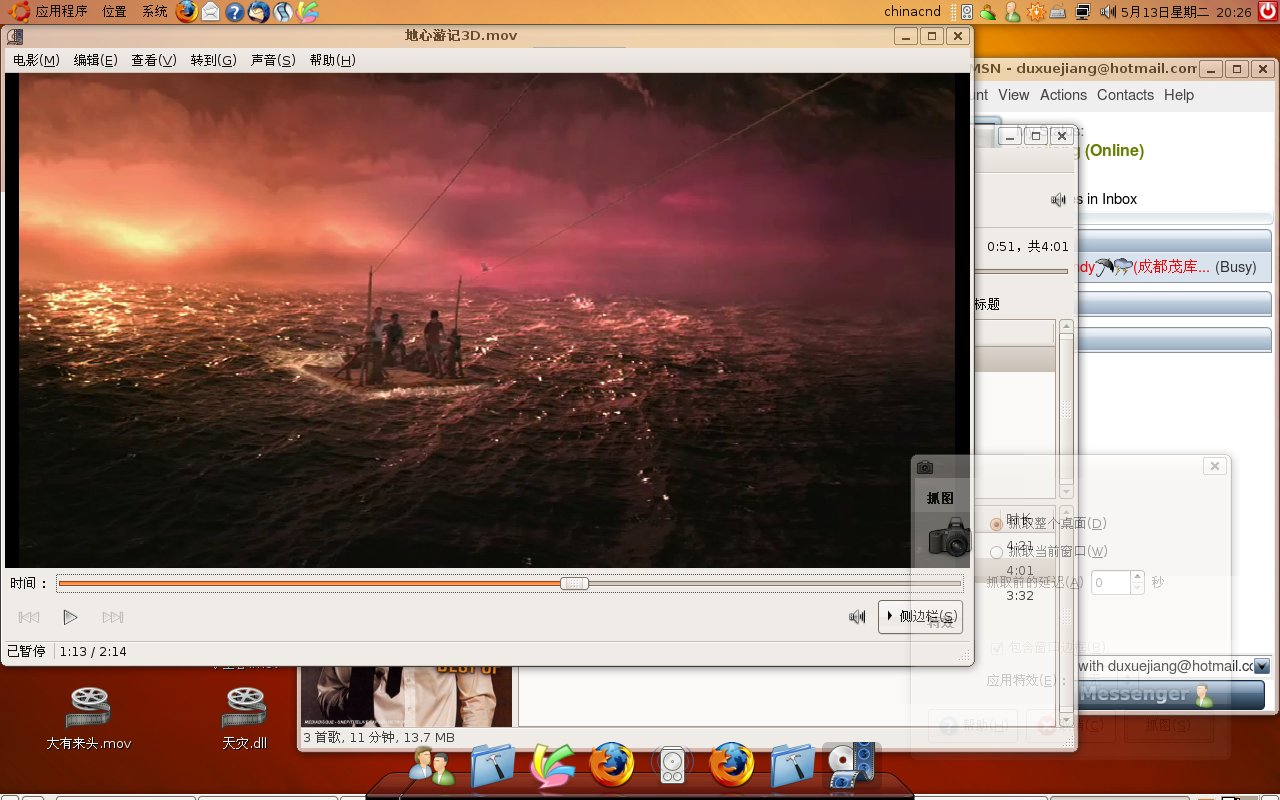Select the 抓取整个桌面 radio option

click(x=996, y=524)
